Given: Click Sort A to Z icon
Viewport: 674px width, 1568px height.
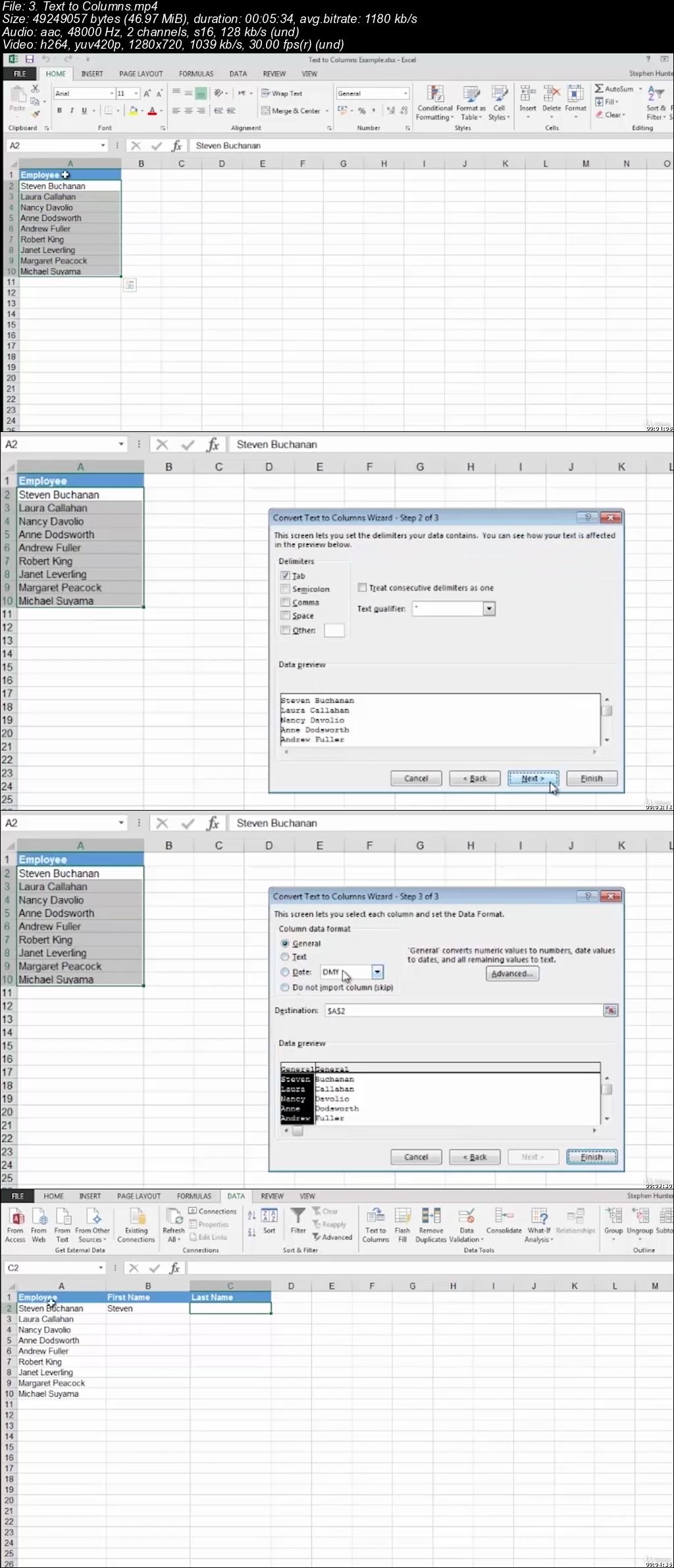Looking at the screenshot, I should 251,1216.
